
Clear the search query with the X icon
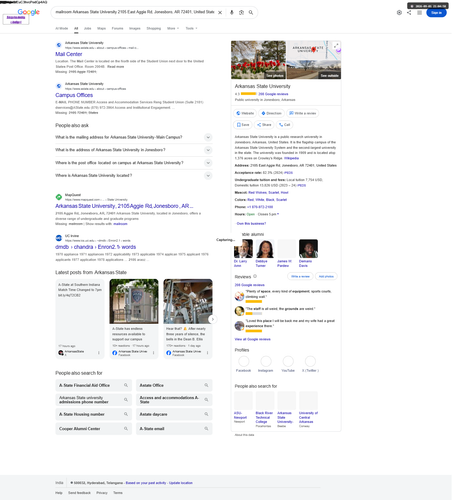[220, 12]
